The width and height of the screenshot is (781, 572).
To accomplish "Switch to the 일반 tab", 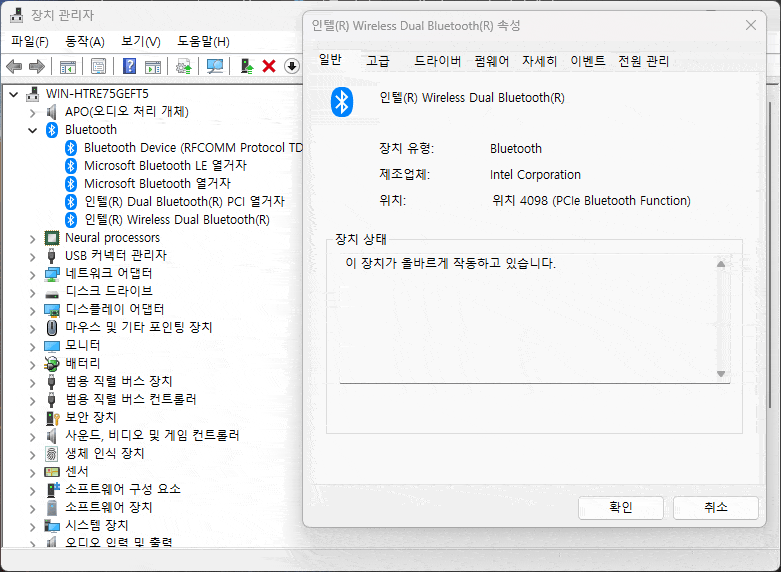I will tap(330, 60).
